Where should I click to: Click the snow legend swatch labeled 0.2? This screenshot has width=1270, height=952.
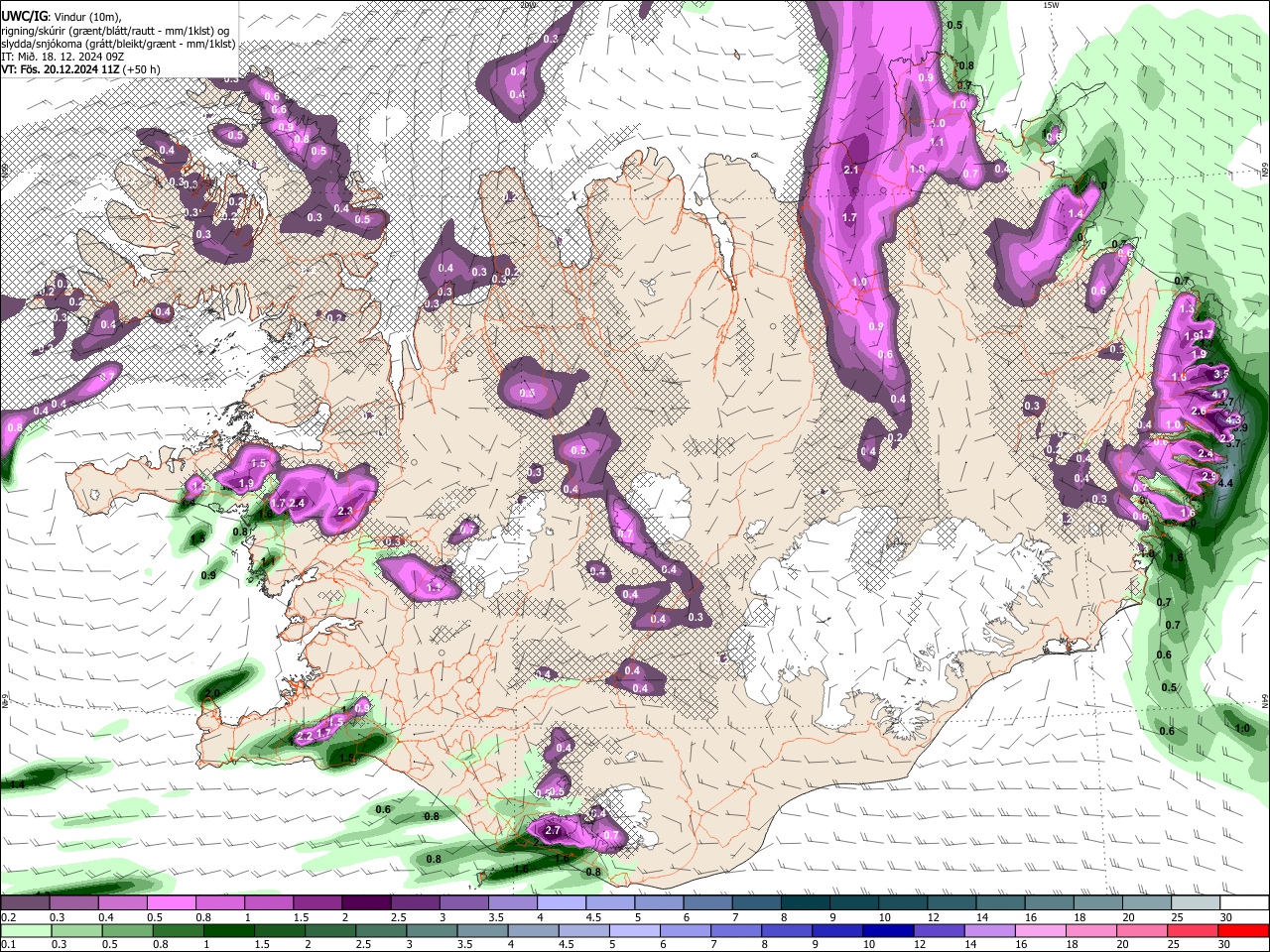click(25, 903)
